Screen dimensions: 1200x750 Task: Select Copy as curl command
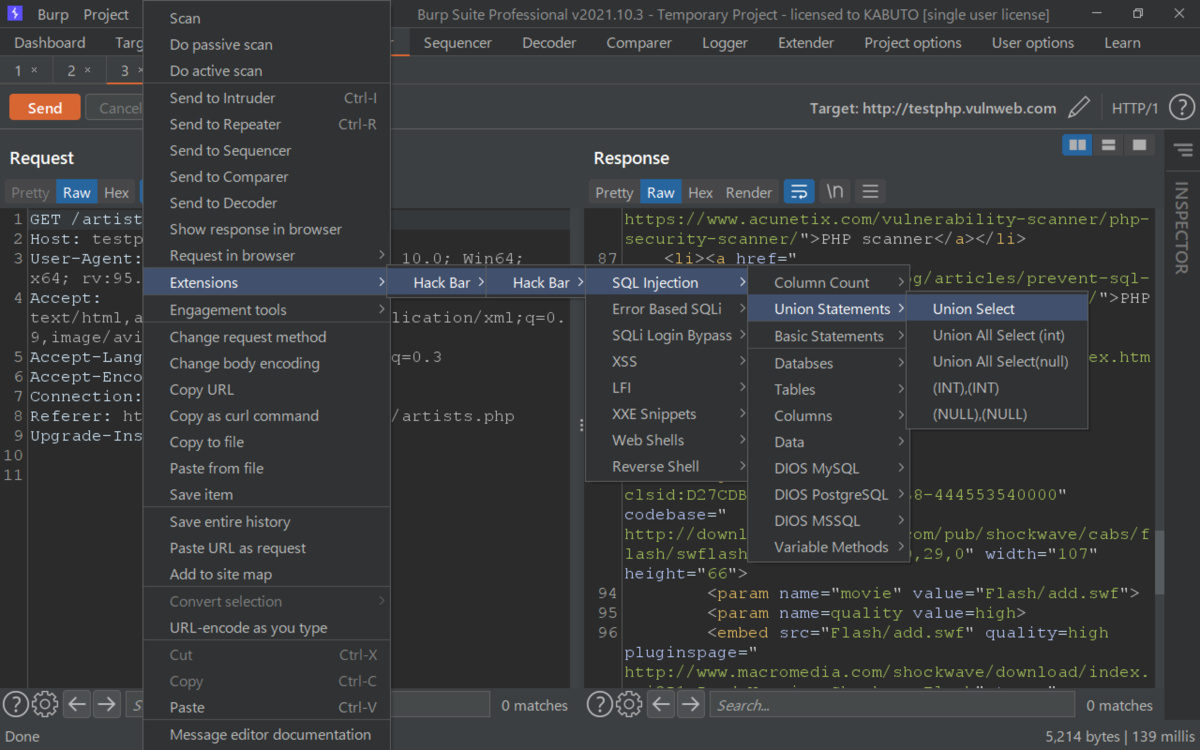coord(266,416)
